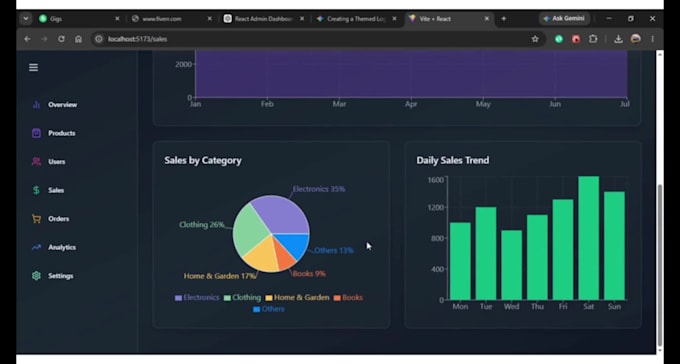680x364 pixels.
Task: Click the Ask Gemini button
Action: click(x=564, y=19)
